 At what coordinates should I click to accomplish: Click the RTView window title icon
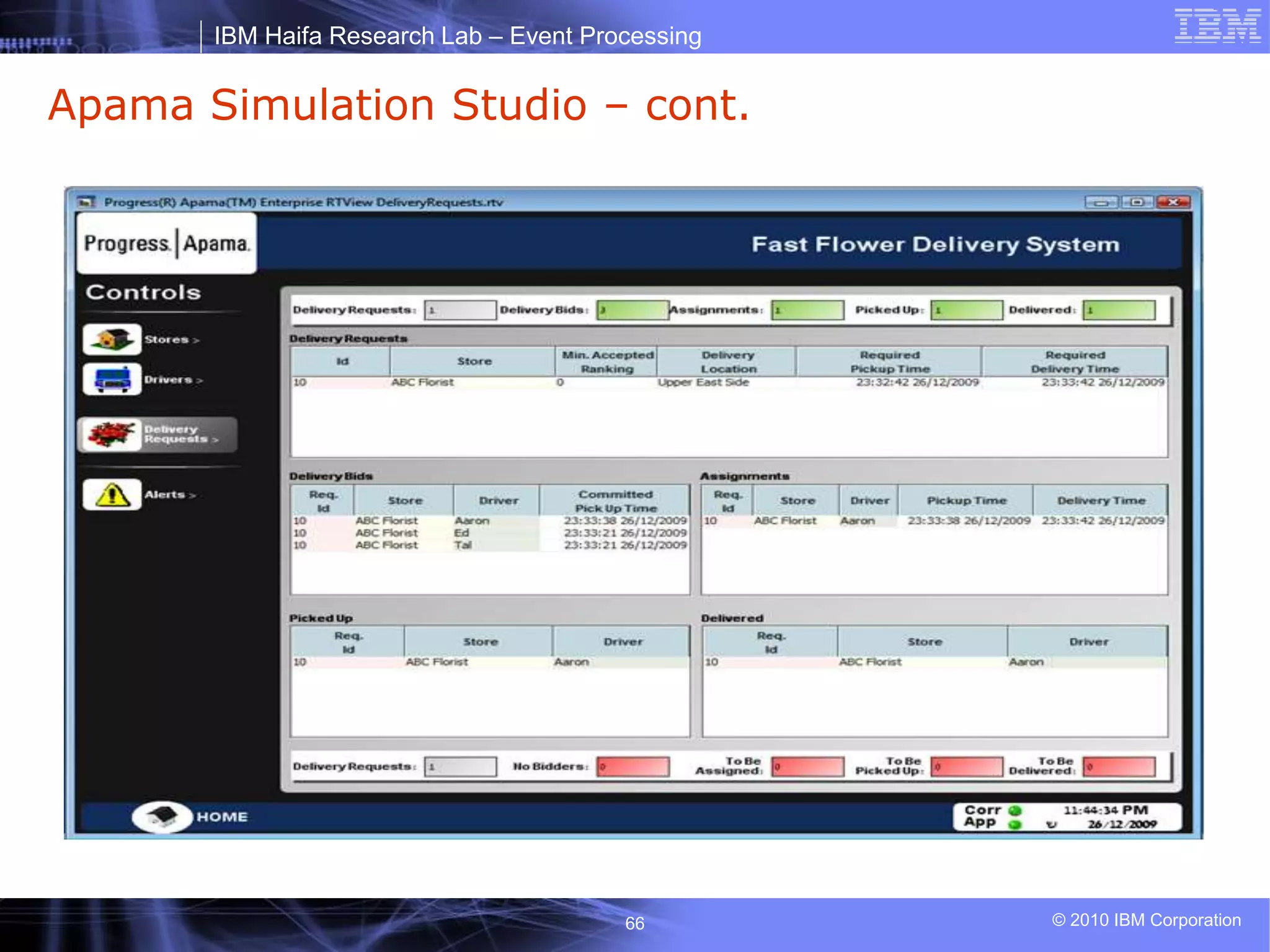tap(86, 202)
